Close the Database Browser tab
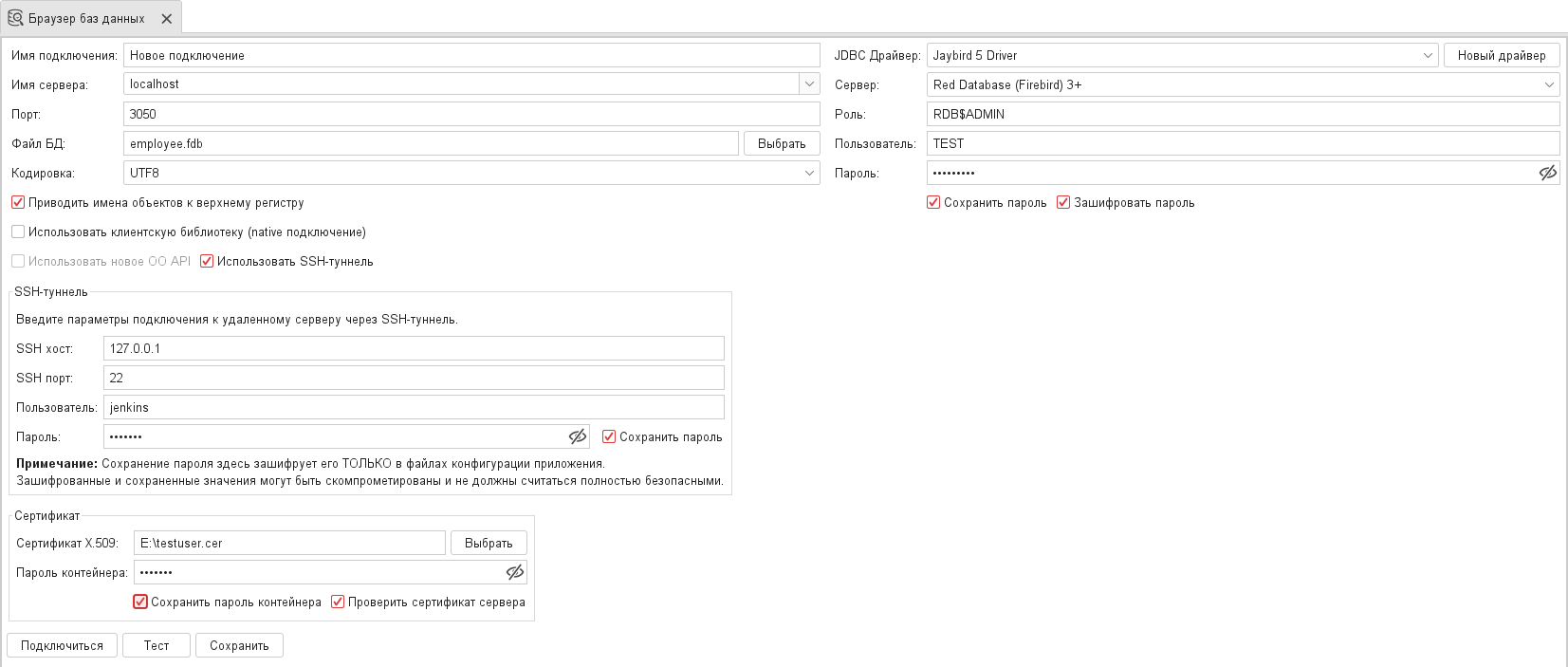This screenshot has width=1568, height=667. pyautogui.click(x=167, y=18)
